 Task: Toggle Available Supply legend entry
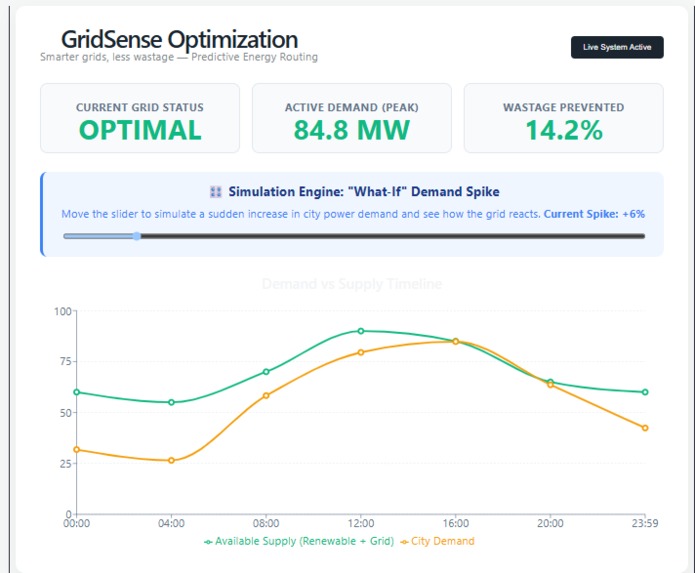299,542
